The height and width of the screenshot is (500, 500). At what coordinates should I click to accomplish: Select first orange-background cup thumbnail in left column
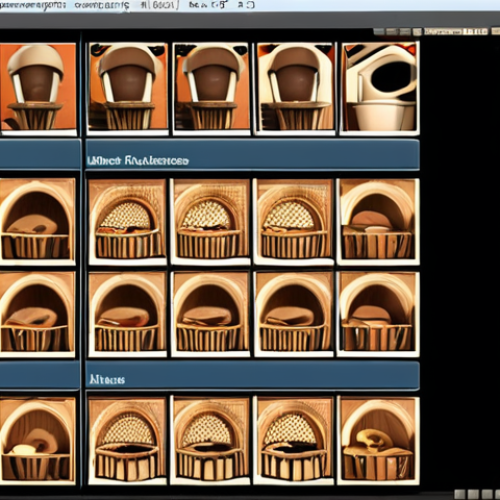tap(38, 88)
